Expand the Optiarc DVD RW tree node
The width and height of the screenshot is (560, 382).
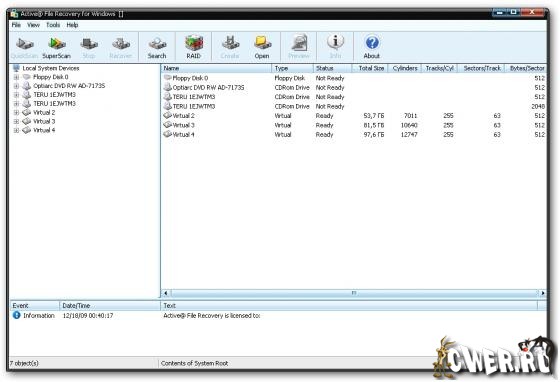coord(16,86)
